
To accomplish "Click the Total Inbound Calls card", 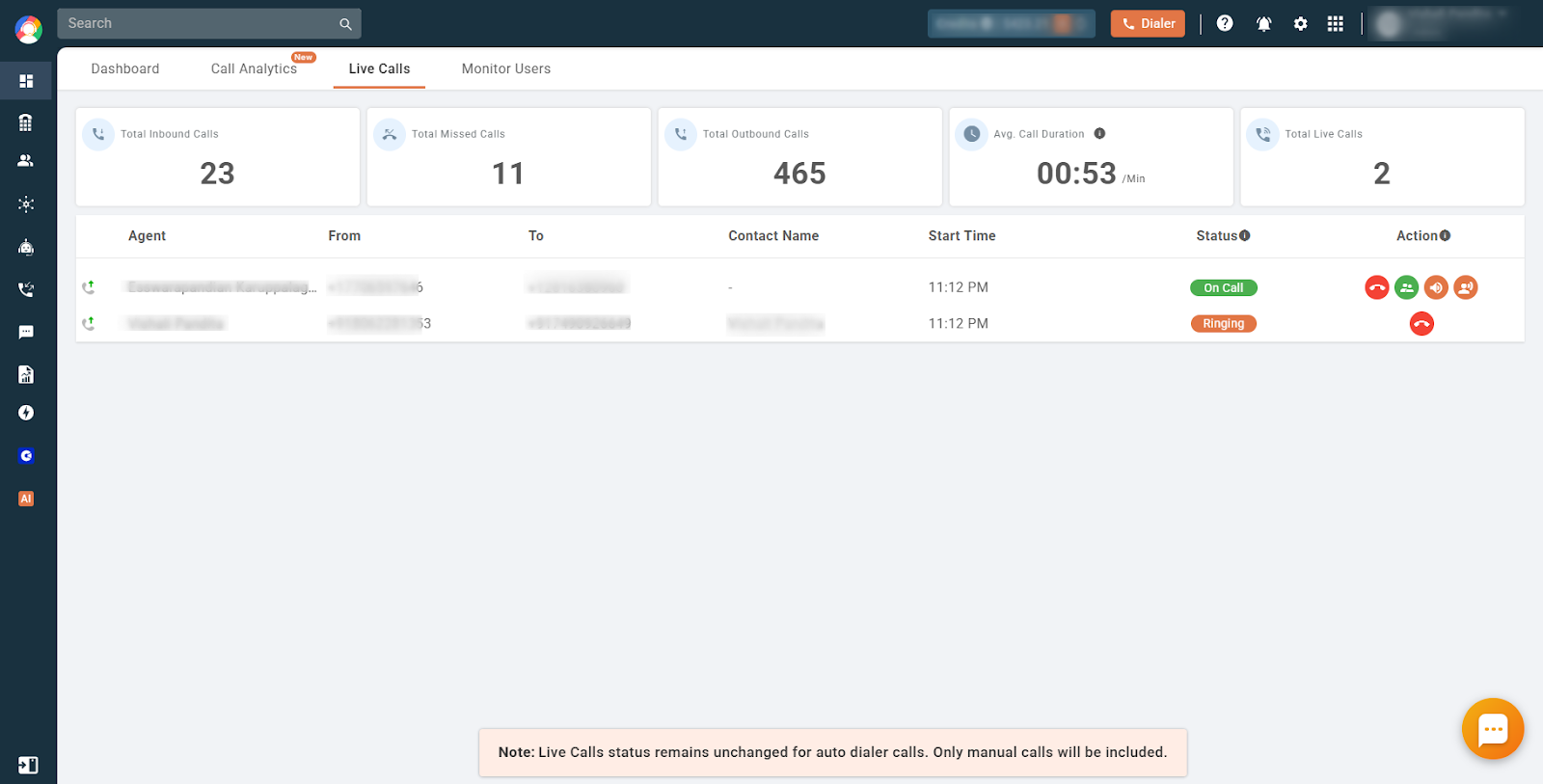I will 218,156.
